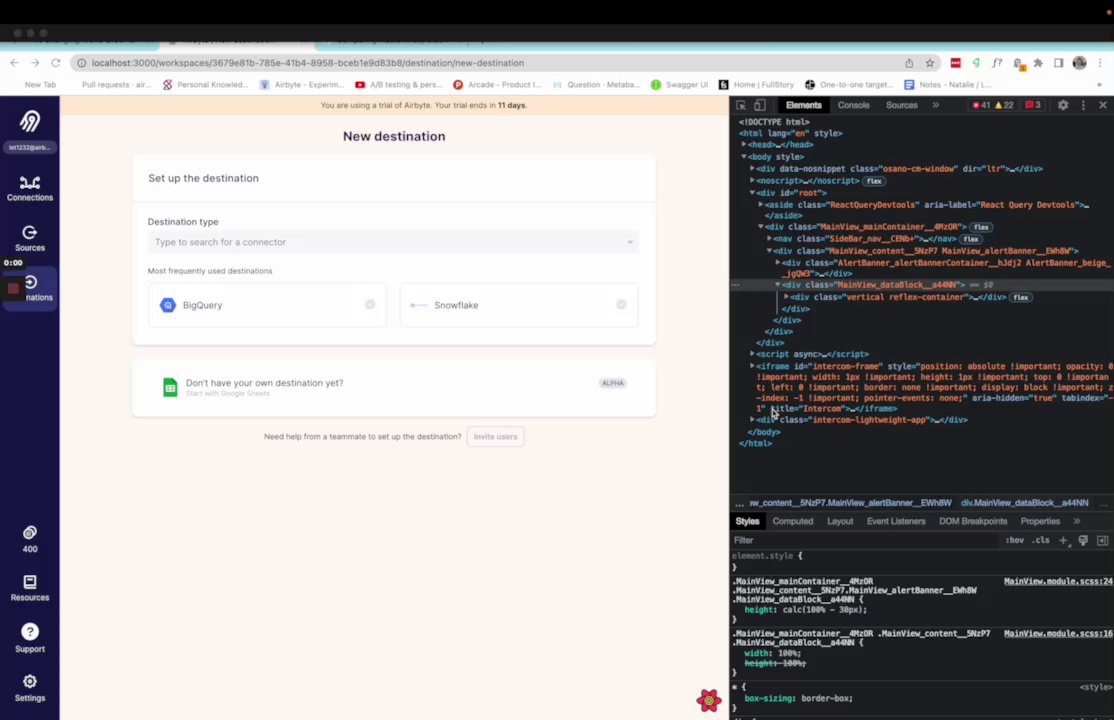Open the 'Pull requests' bookmark
The height and width of the screenshot is (720, 1114).
(x=116, y=85)
